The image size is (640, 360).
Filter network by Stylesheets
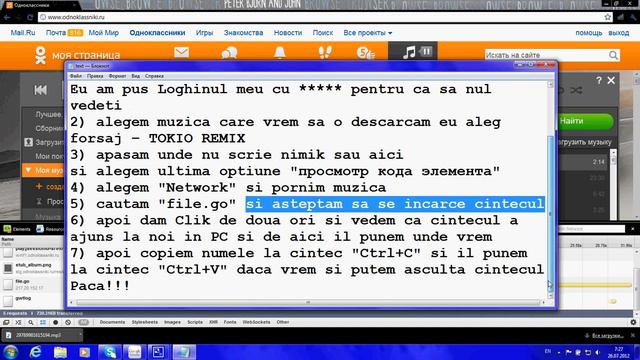(x=144, y=322)
